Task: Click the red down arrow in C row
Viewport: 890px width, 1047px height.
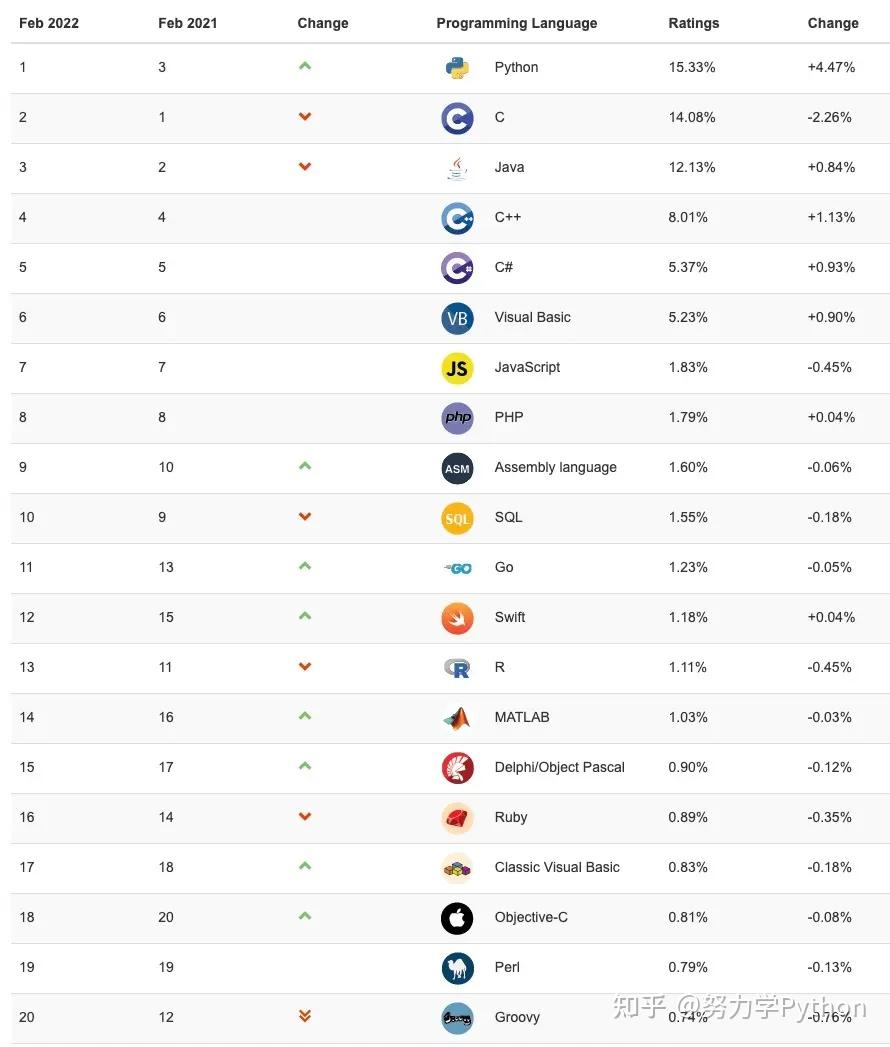Action: coord(305,117)
